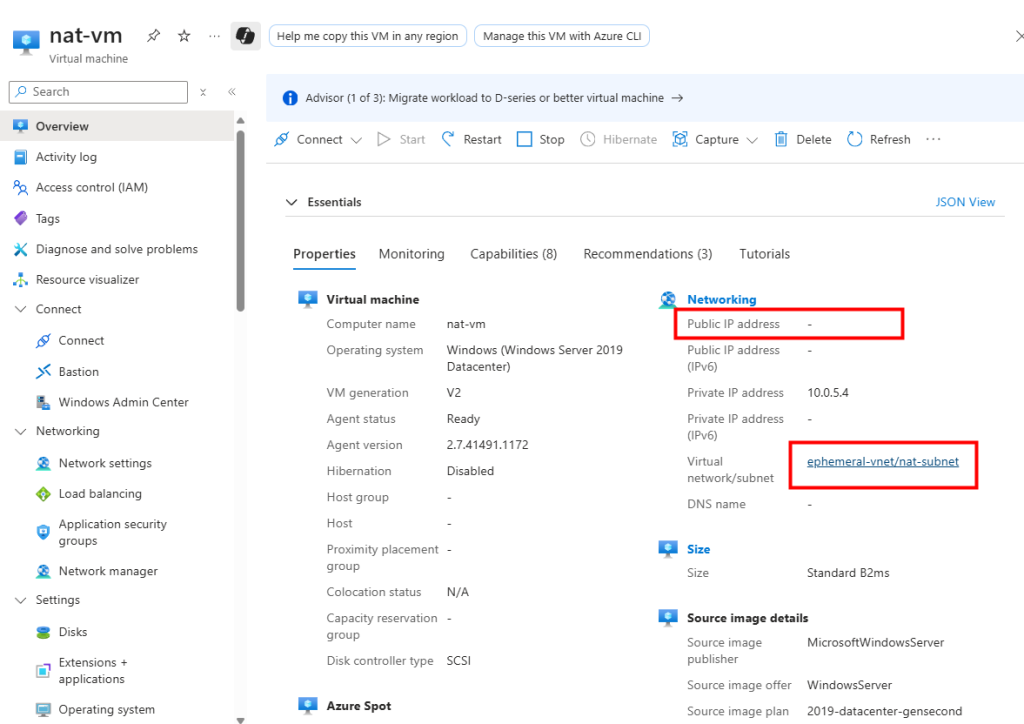Open the ellipsis menu next to nat-vm title
1024x724 pixels.
(214, 36)
